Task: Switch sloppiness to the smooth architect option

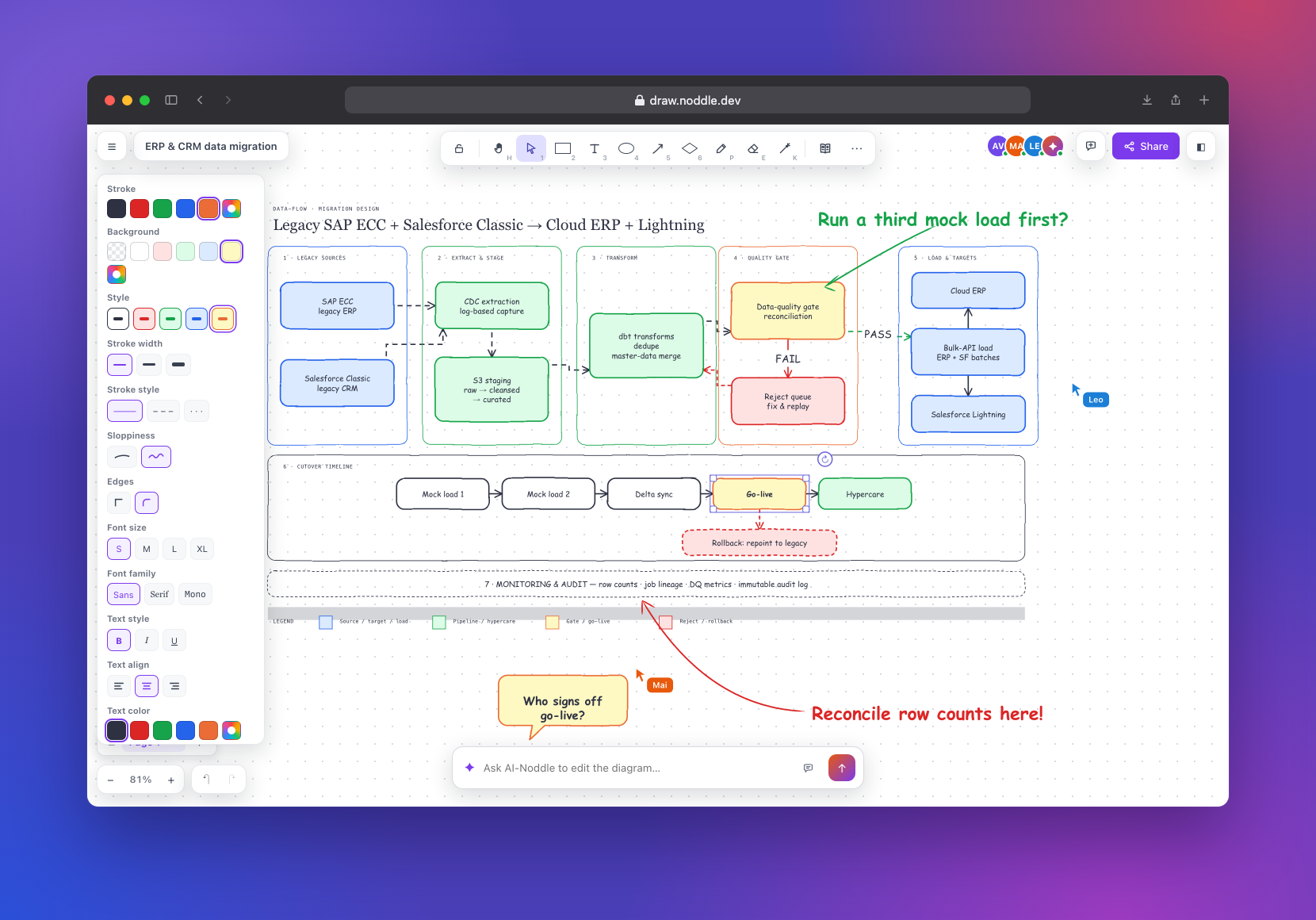Action: [122, 457]
